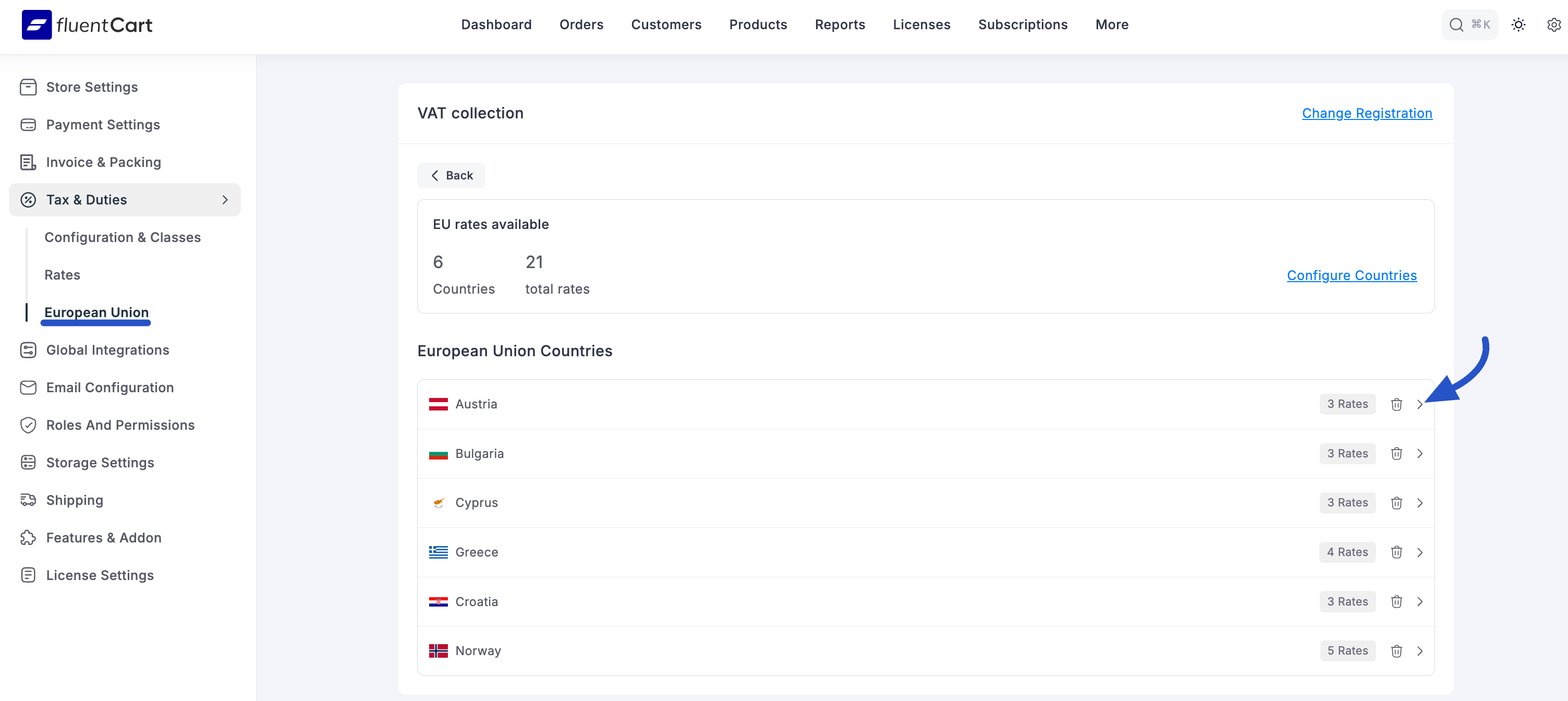The width and height of the screenshot is (1568, 701).
Task: Switch to the Orders menu
Action: [581, 25]
